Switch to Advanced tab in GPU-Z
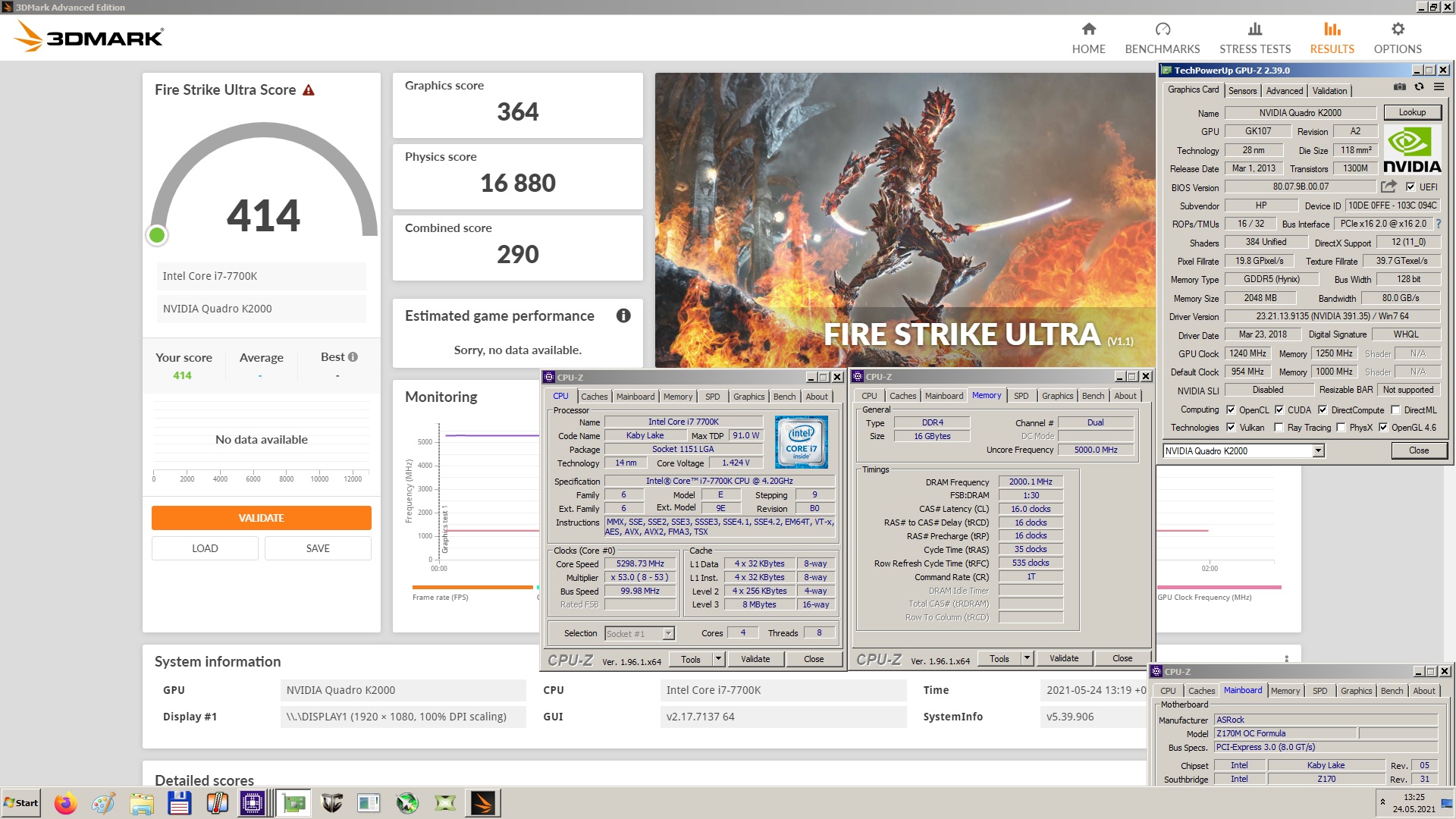The width and height of the screenshot is (1456, 819). [1284, 90]
